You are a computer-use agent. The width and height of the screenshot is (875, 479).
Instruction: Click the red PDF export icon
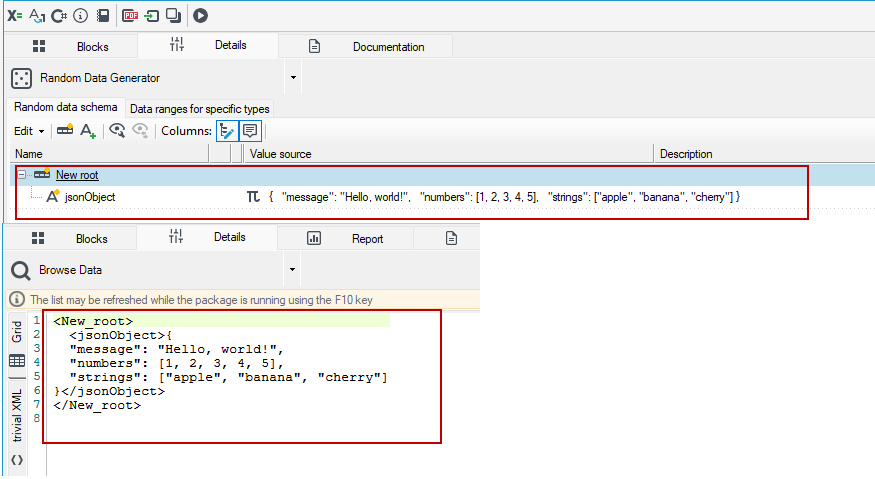[x=130, y=16]
